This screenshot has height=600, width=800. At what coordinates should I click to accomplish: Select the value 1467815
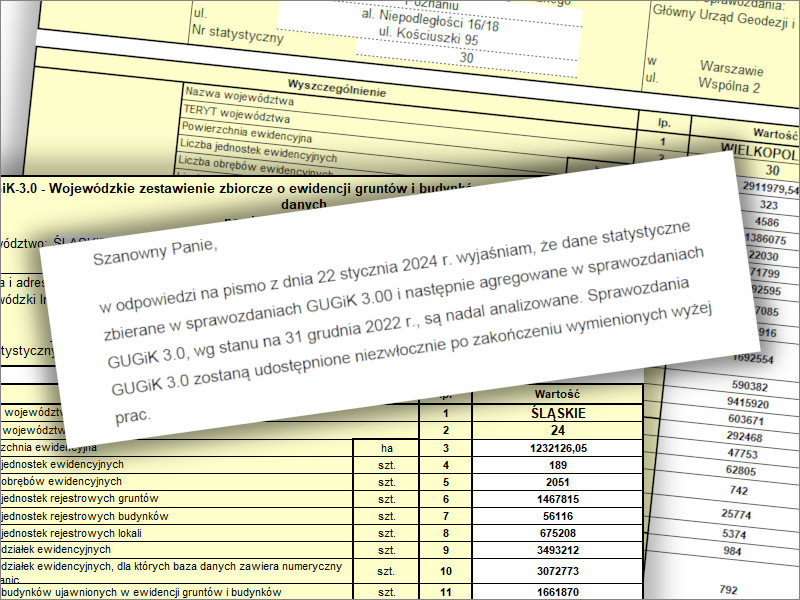tap(558, 499)
